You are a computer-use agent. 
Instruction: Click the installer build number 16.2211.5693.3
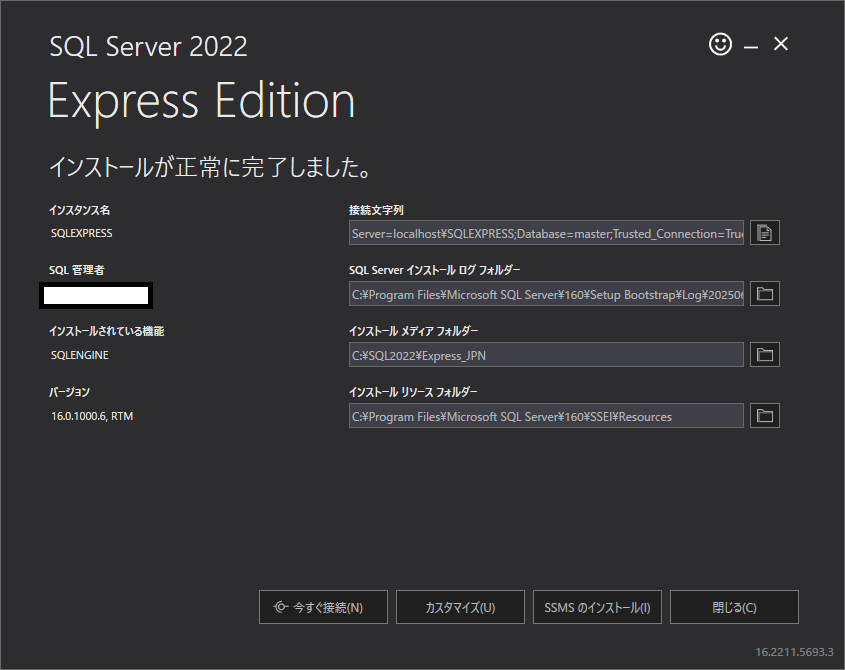794,652
